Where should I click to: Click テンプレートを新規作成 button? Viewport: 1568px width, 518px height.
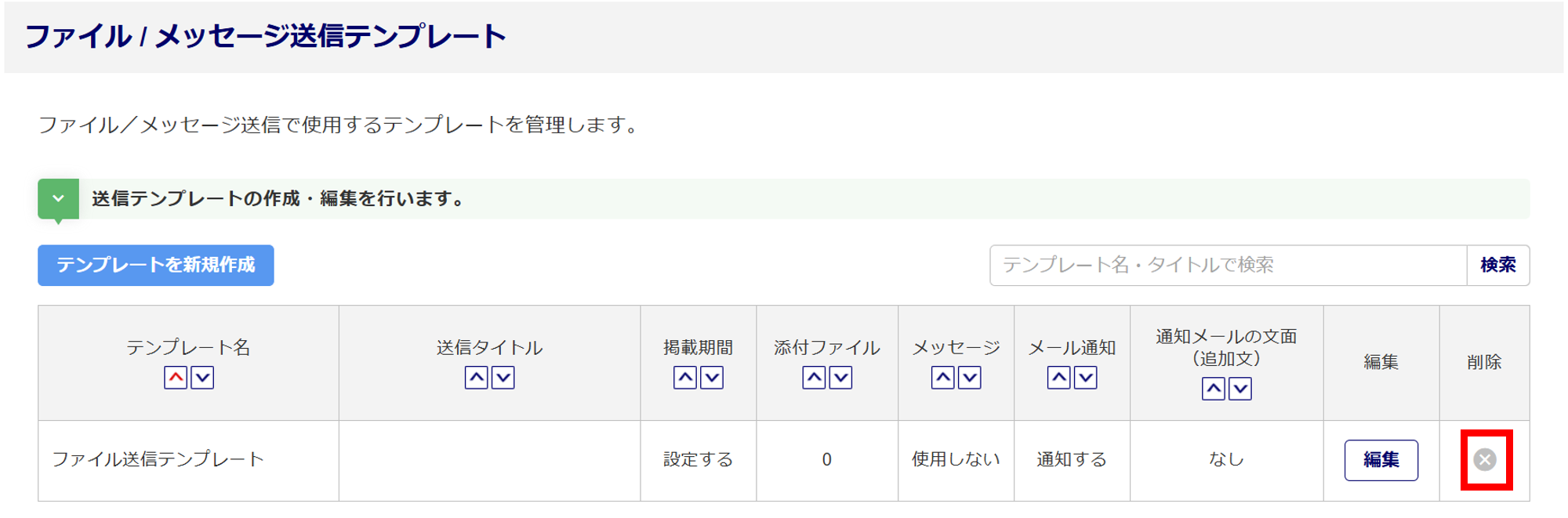pyautogui.click(x=156, y=265)
